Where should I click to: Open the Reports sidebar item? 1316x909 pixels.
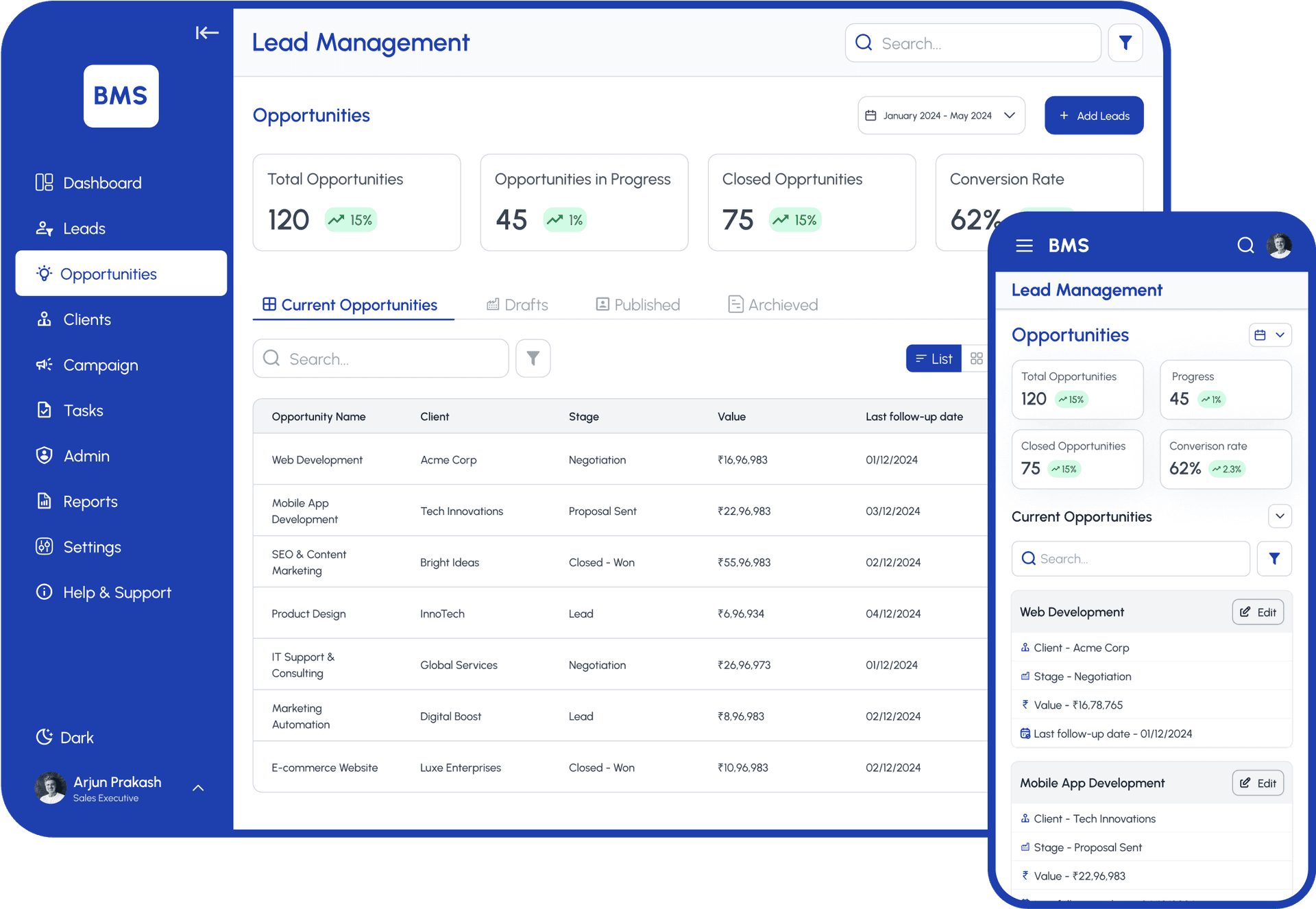[x=90, y=502]
